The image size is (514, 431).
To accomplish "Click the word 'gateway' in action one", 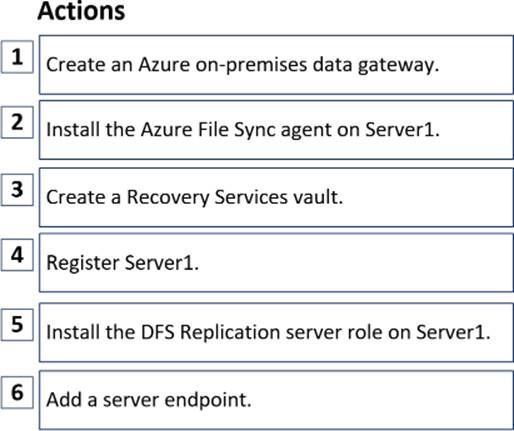I will point(398,65).
